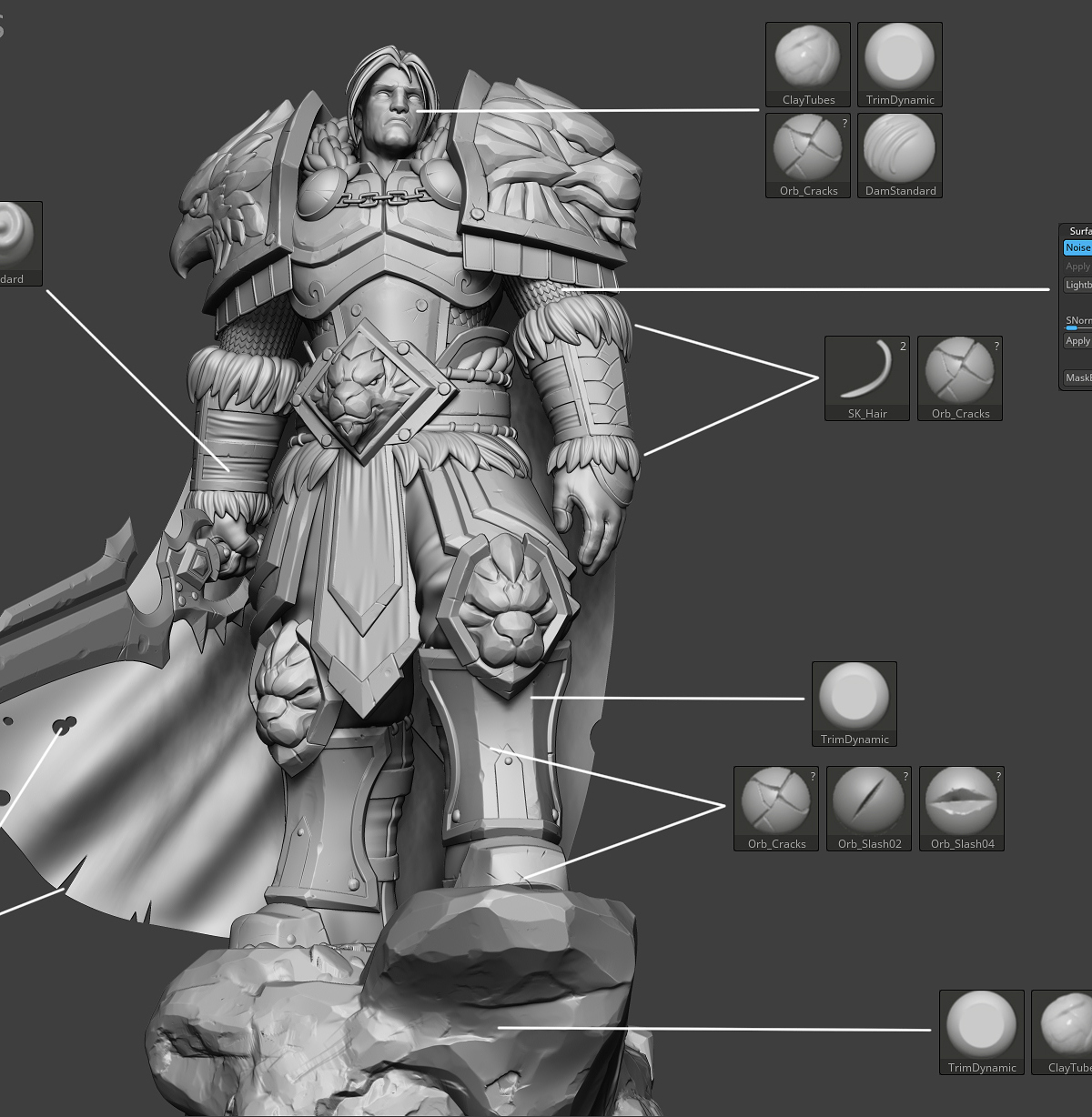
Task: Select the ClayTubes brush beside Orb_Cracks
Action: pyautogui.click(x=808, y=65)
